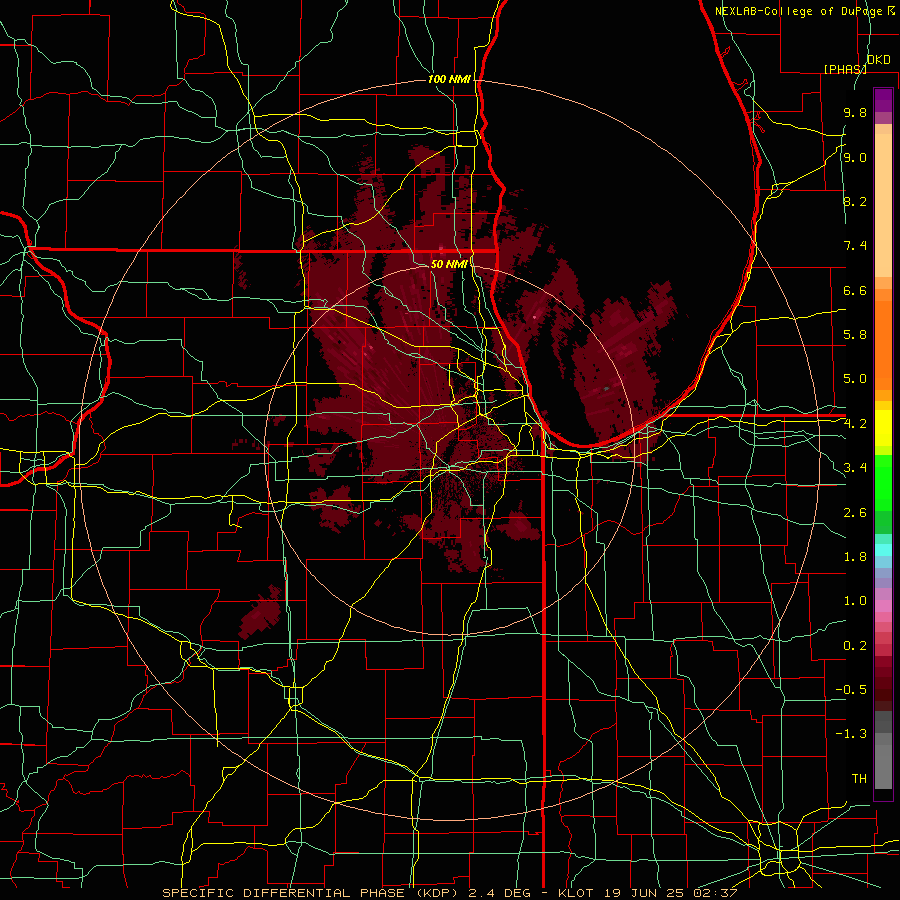Click the TH threshold label
This screenshot has width=900, height=900.
tap(859, 779)
